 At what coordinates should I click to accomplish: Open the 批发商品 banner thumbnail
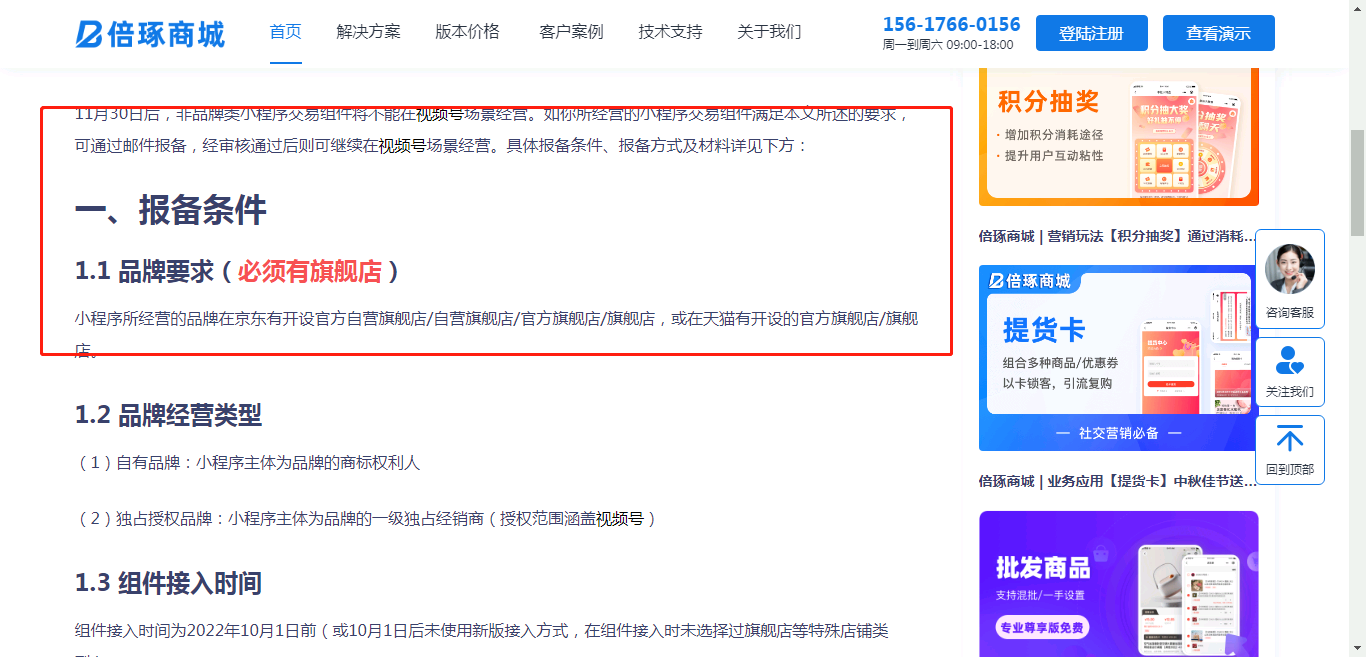(x=1119, y=584)
